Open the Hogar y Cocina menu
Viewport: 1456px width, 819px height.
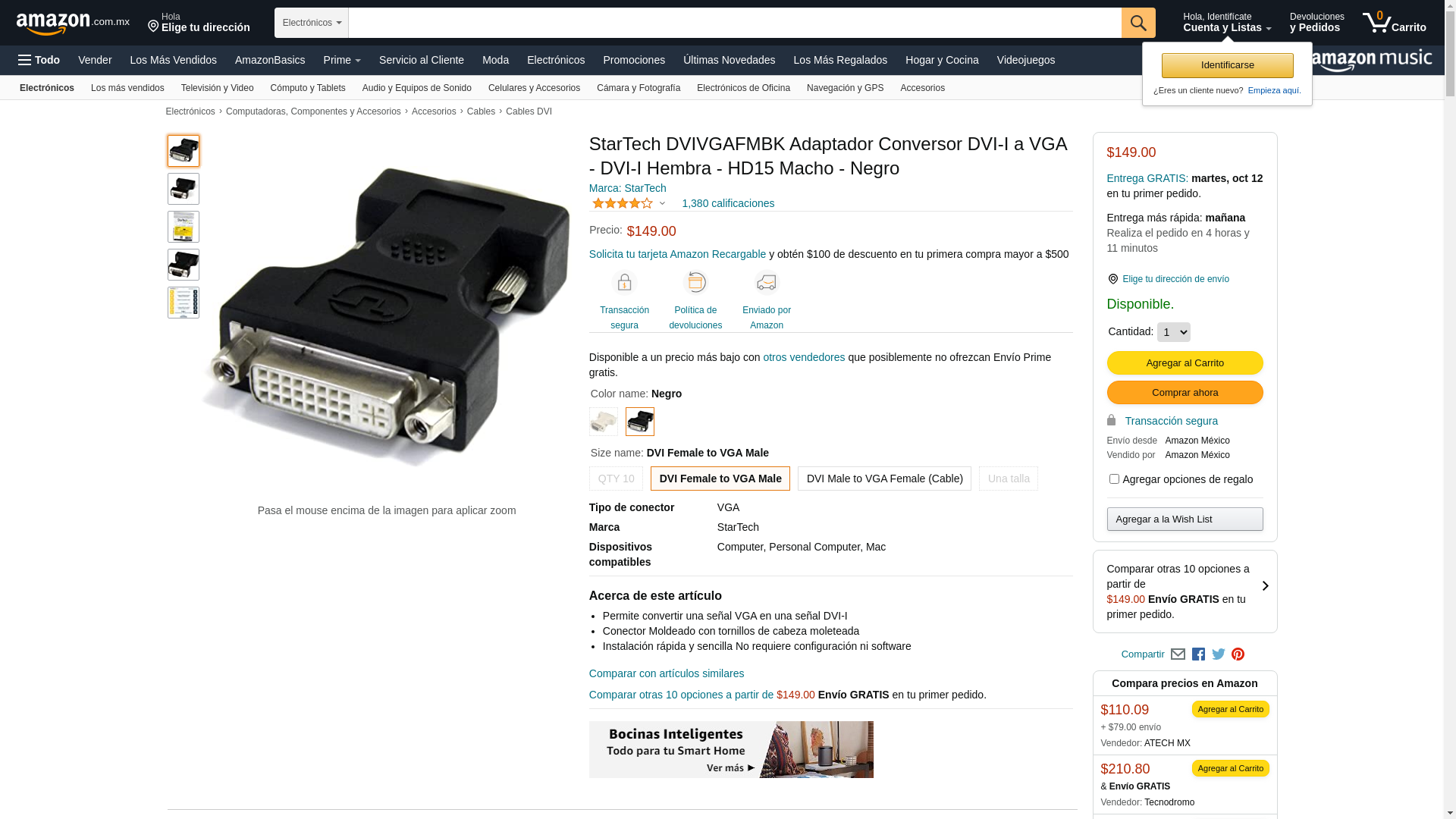tap(942, 60)
